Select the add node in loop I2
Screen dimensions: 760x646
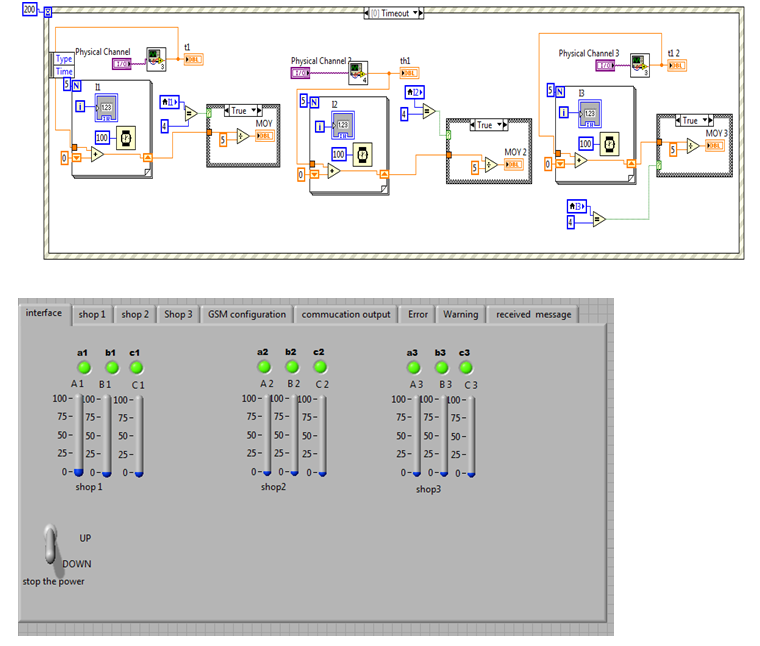(333, 171)
